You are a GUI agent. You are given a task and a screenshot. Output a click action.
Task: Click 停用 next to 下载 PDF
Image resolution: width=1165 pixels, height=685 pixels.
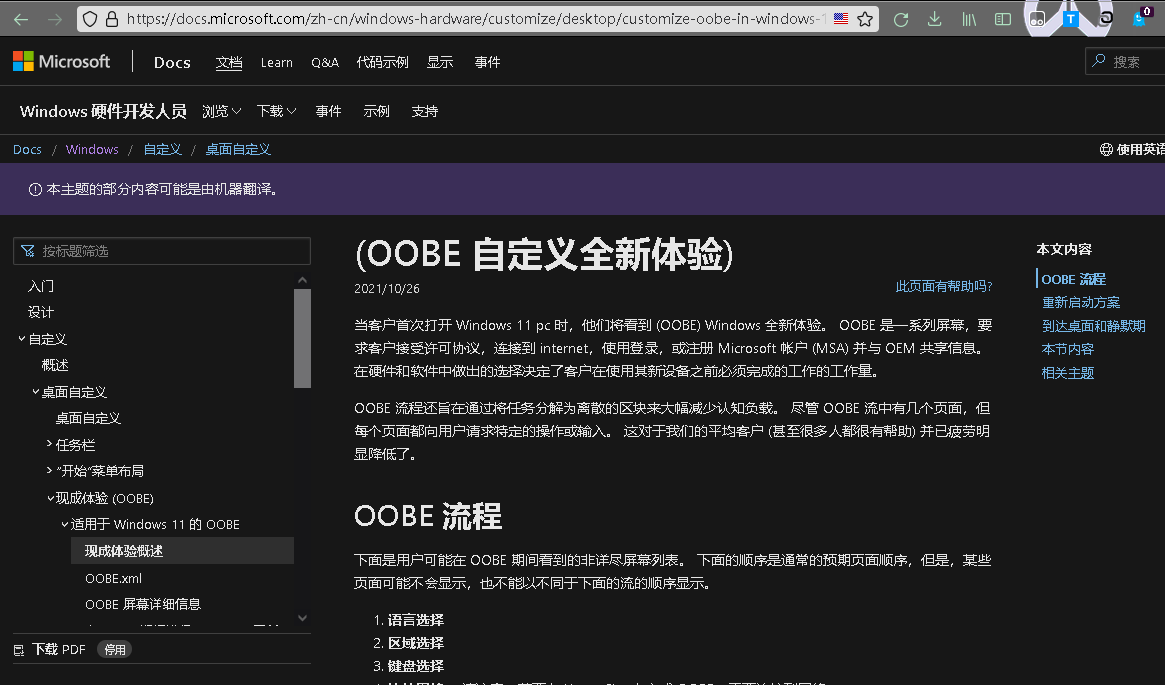click(x=114, y=649)
